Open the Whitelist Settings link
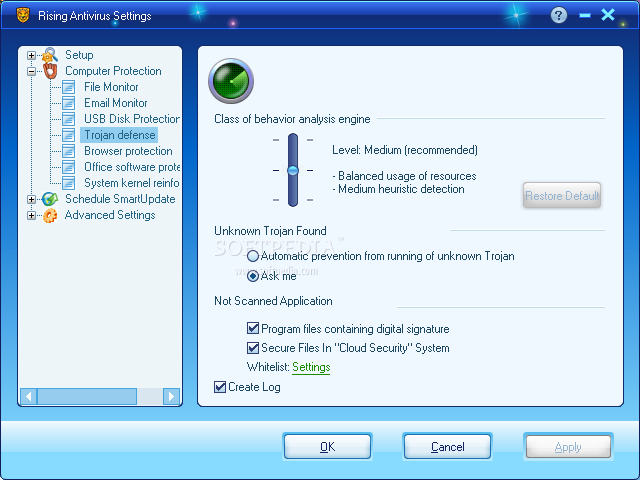 click(311, 367)
